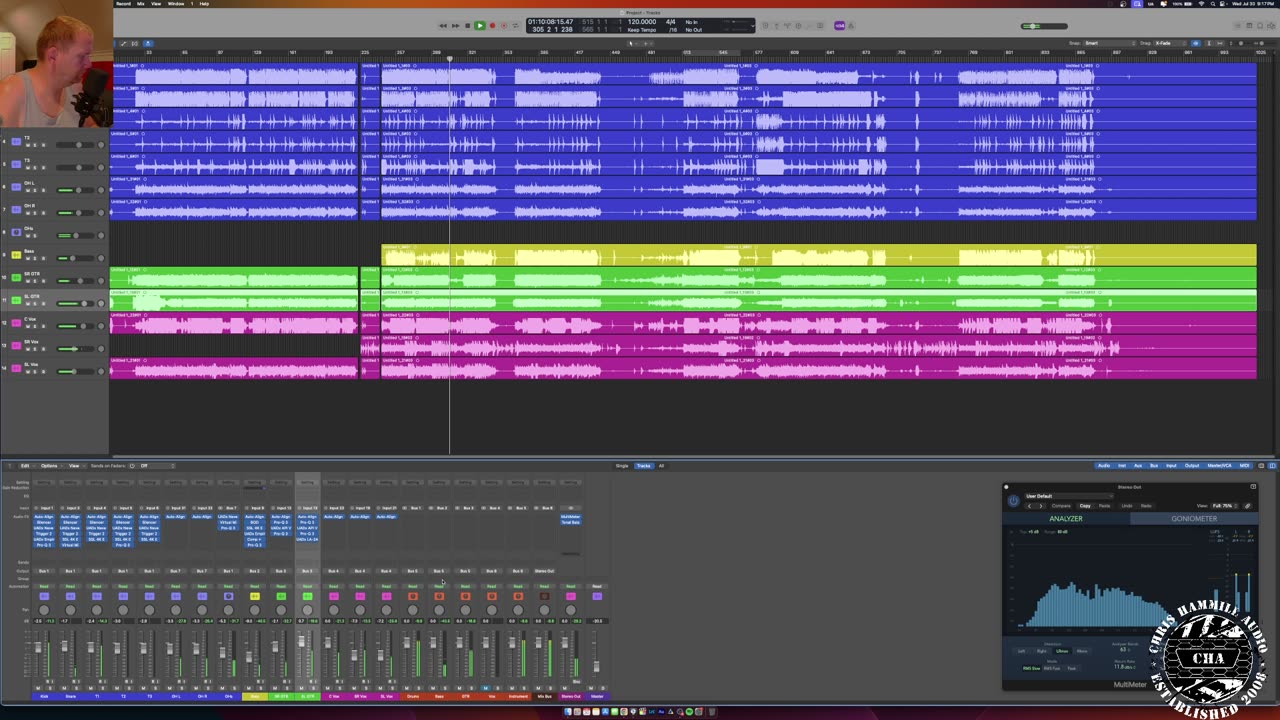Toggle the Aux channel filter button
1280x720 pixels.
[x=1138, y=466]
